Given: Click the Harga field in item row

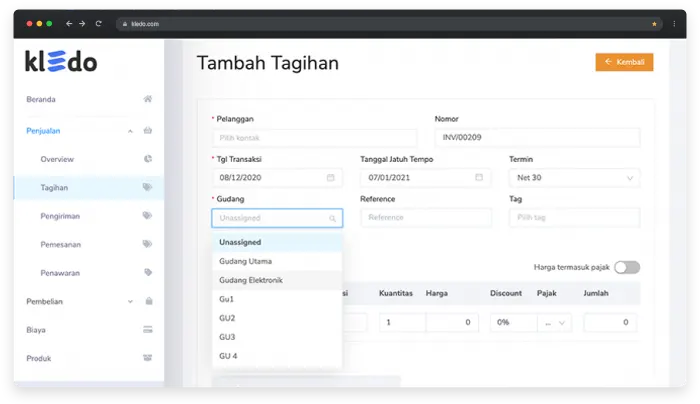Looking at the screenshot, I should (452, 323).
